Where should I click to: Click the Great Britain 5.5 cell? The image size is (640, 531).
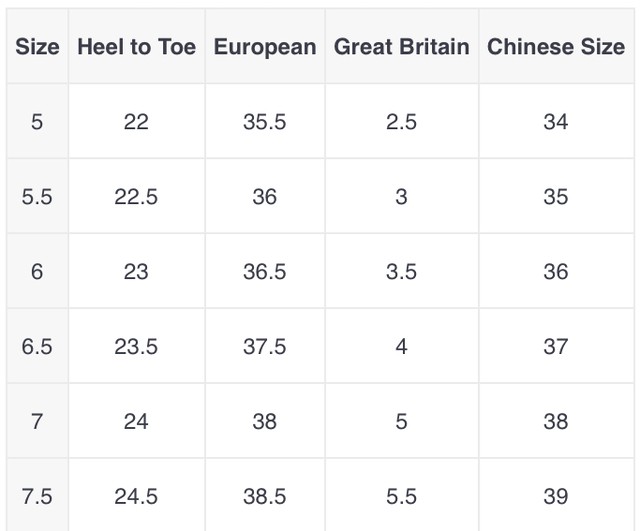(x=402, y=496)
